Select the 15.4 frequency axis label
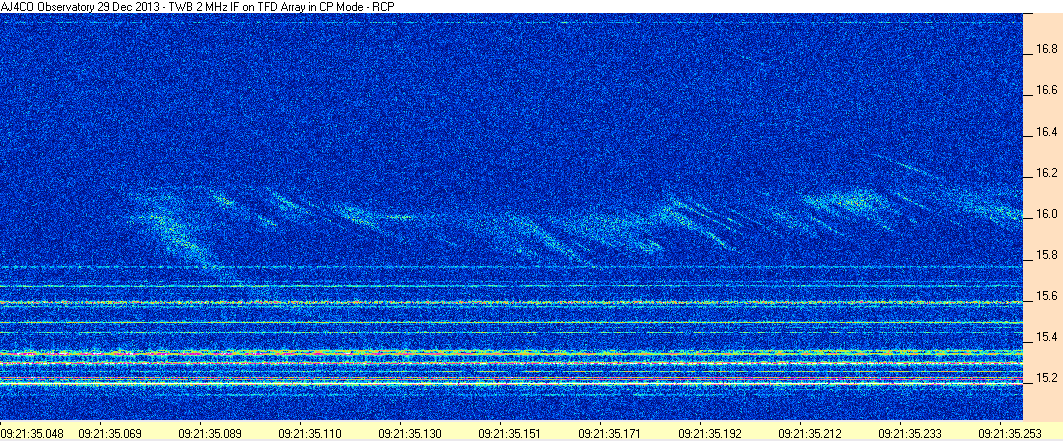This screenshot has height=441, width=1063. (1047, 337)
